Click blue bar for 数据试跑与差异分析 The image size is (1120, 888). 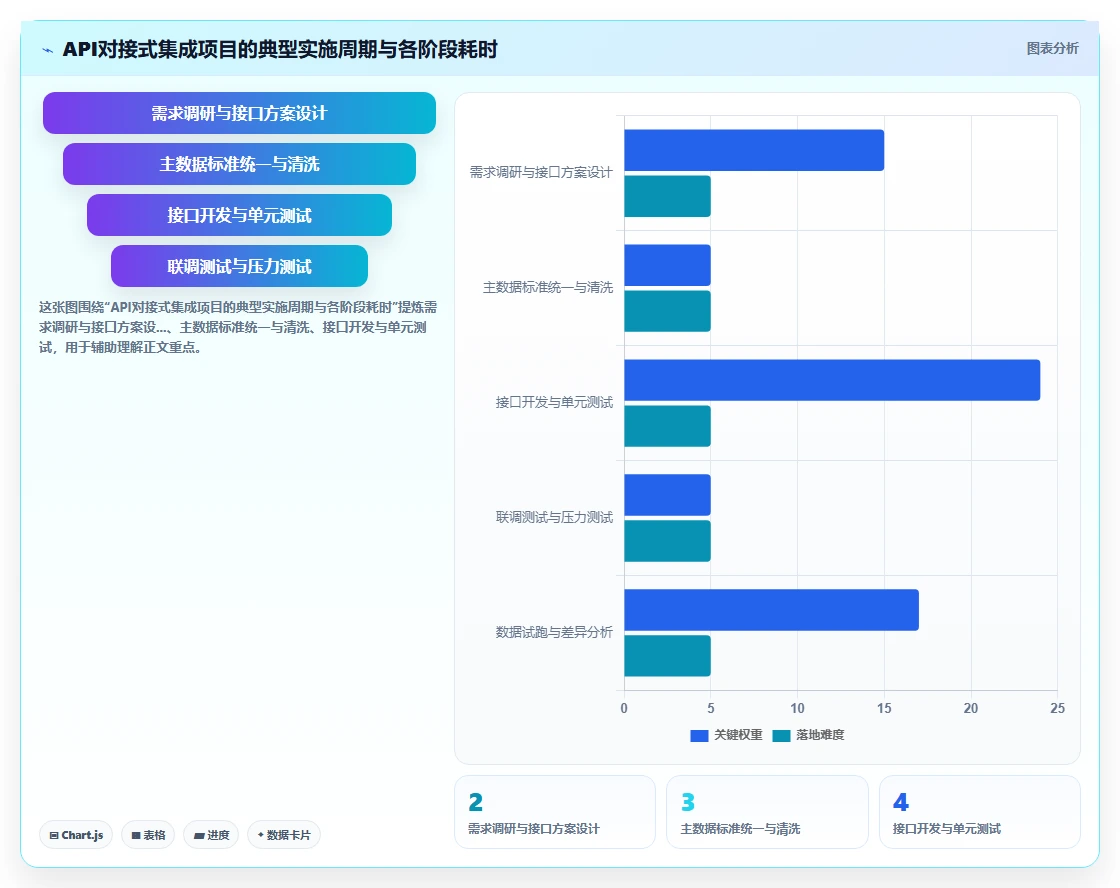[x=771, y=610]
